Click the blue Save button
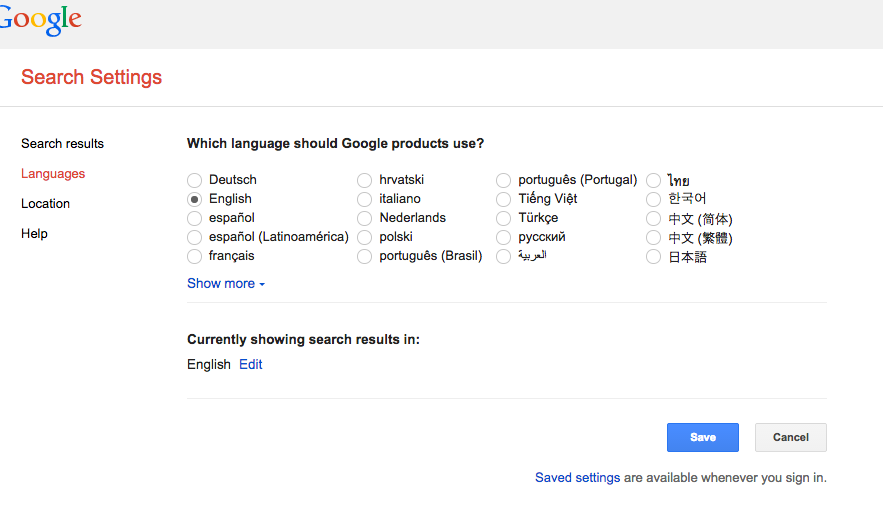 (702, 437)
